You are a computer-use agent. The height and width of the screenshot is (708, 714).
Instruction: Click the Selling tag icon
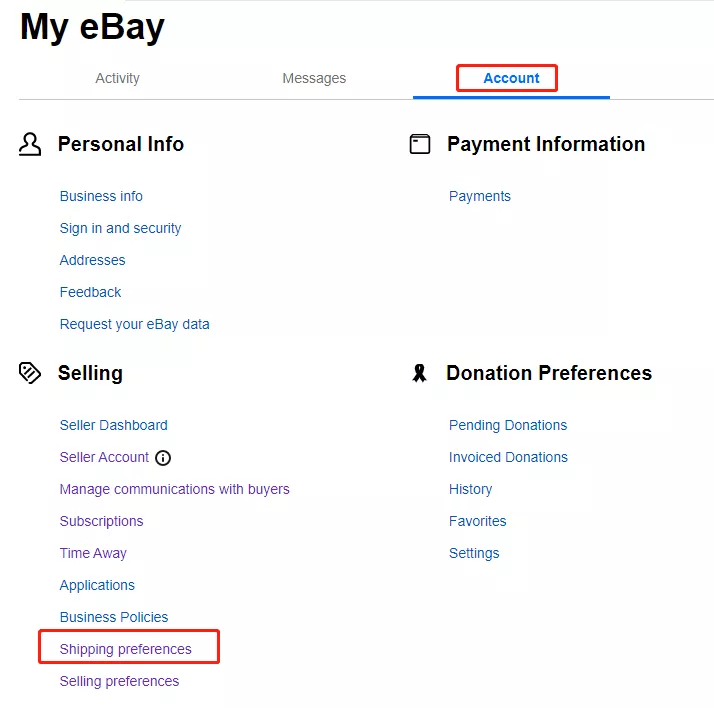pos(30,373)
